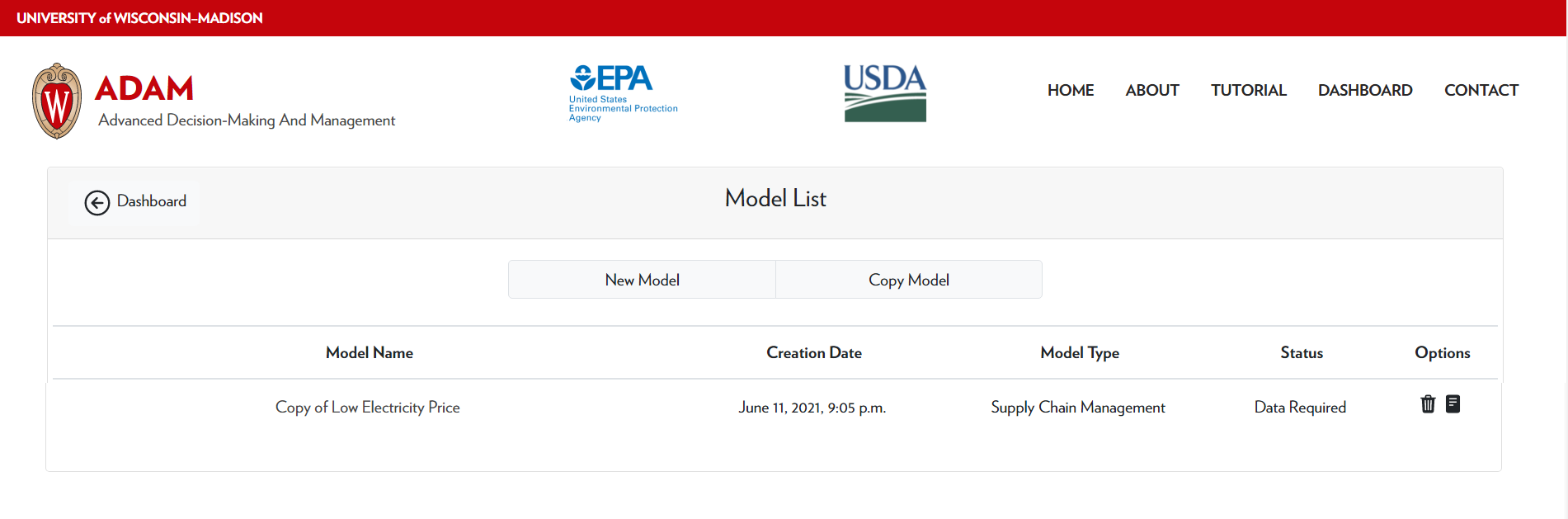Click the back arrow circle icon
Screen dimensions: 1568x519
pos(97,202)
